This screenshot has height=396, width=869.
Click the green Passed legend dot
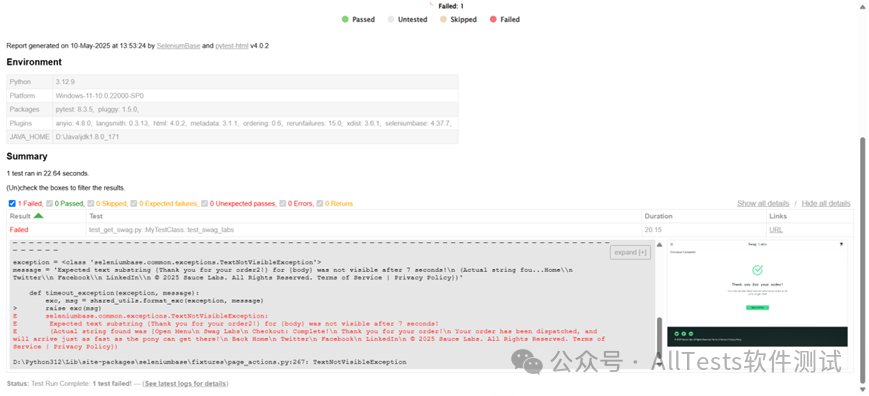click(x=345, y=19)
